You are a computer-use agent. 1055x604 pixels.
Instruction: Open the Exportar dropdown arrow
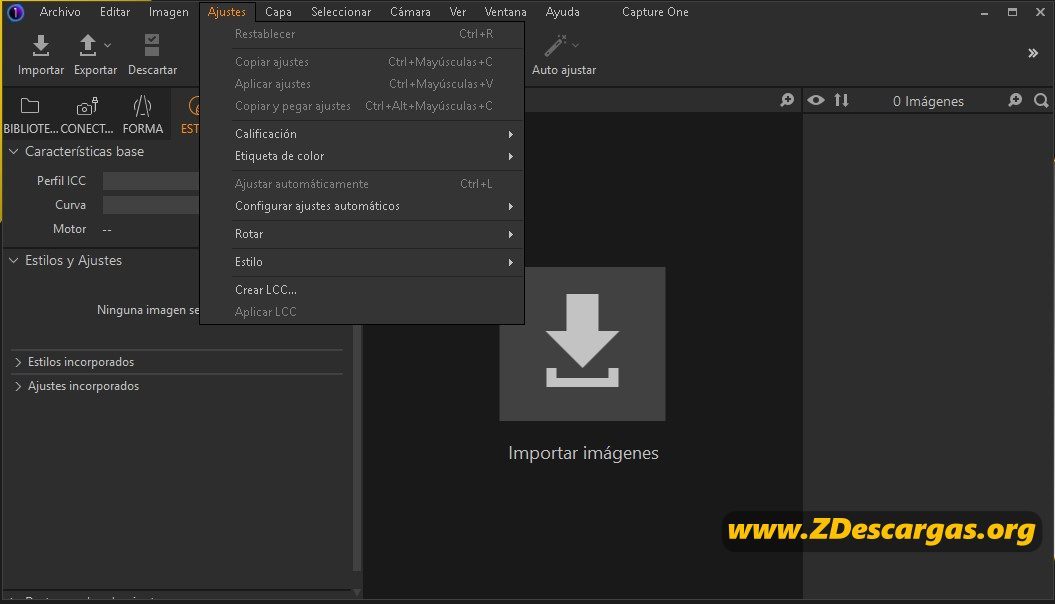tap(108, 46)
